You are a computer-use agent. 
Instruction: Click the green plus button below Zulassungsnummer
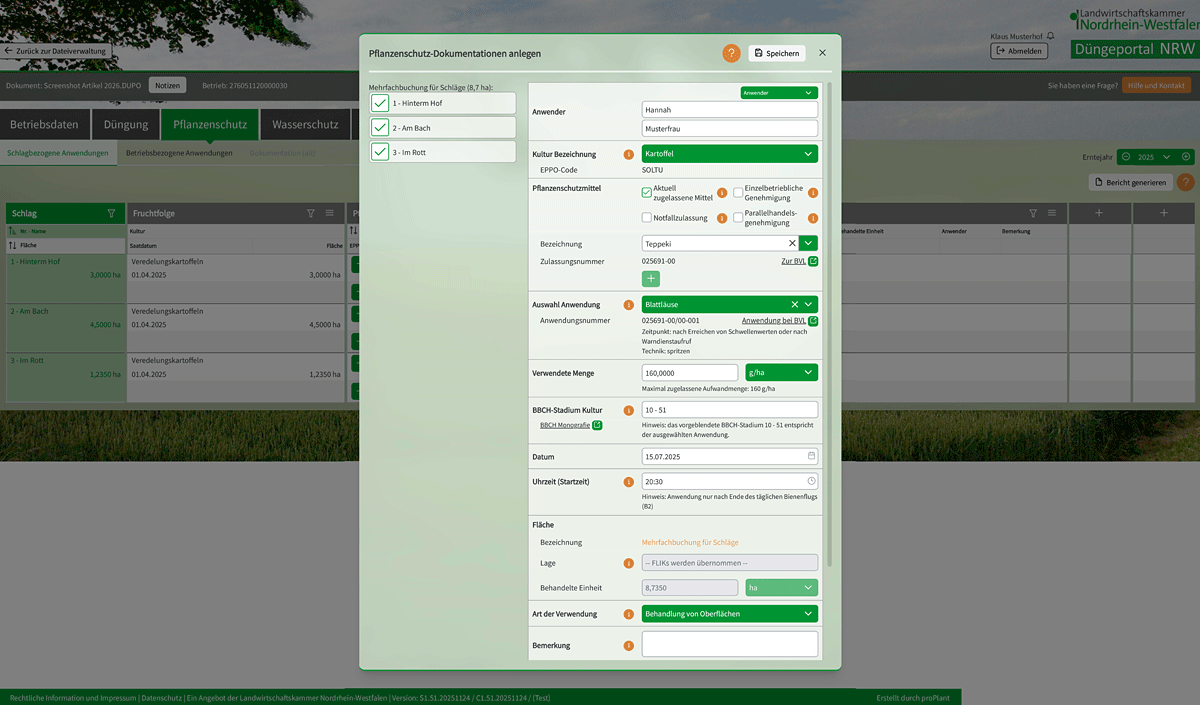651,279
